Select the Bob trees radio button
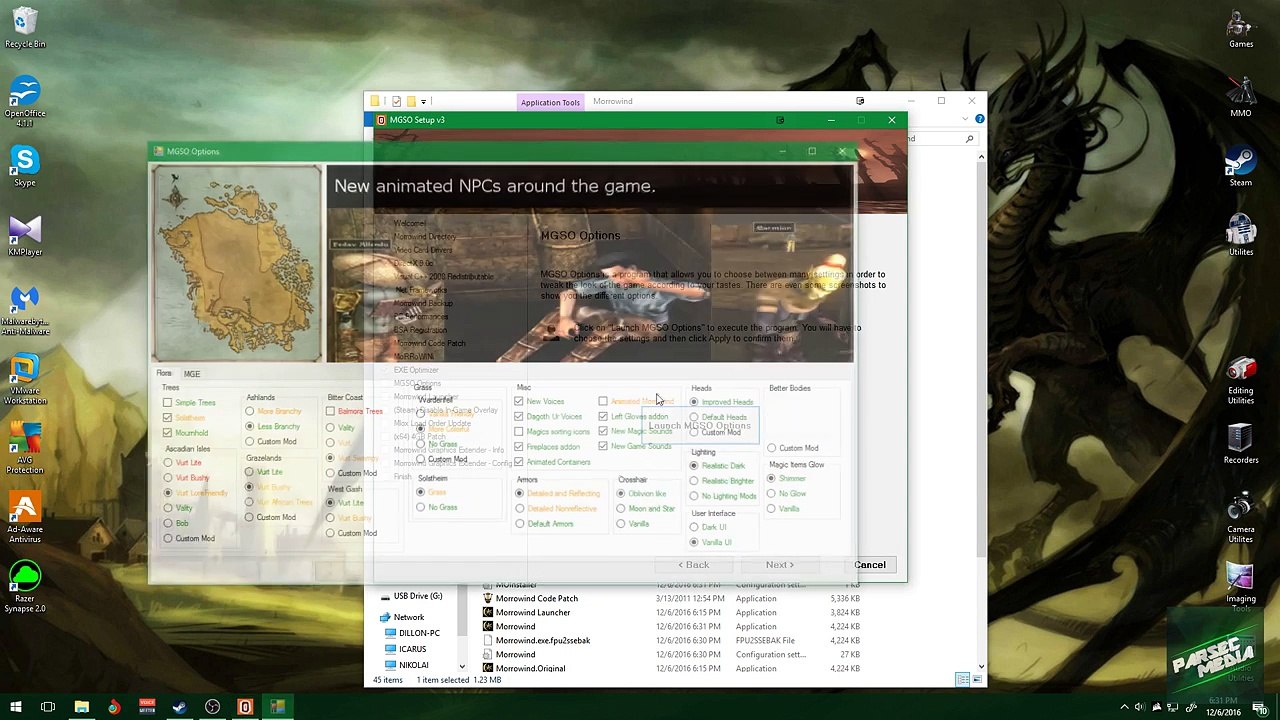The width and height of the screenshot is (1280, 720). tap(168, 523)
